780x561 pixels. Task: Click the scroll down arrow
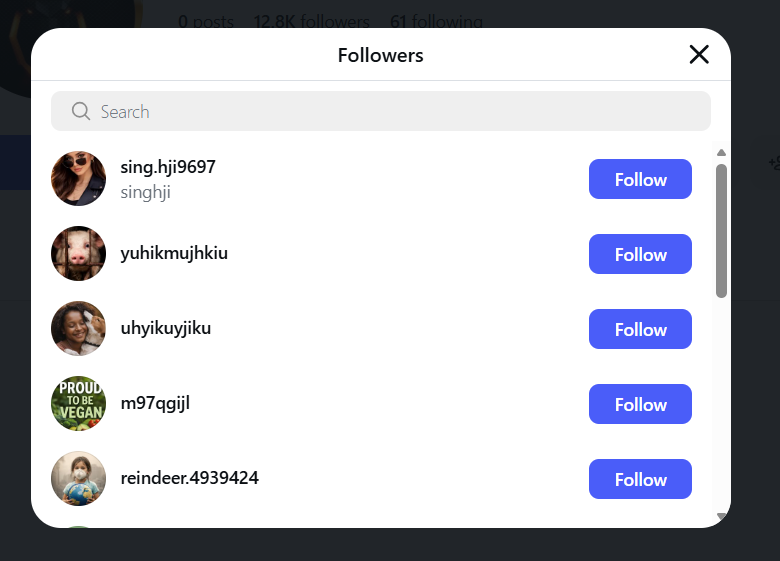pos(721,516)
